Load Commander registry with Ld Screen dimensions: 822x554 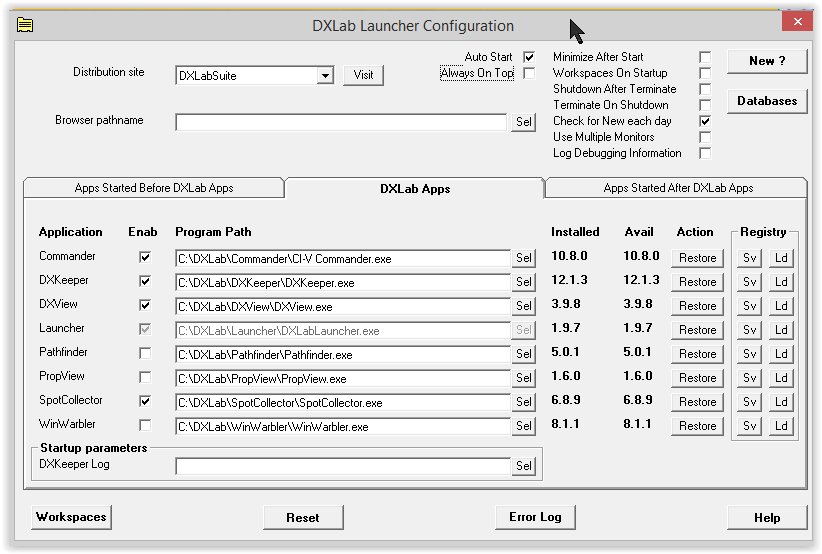pyautogui.click(x=781, y=258)
